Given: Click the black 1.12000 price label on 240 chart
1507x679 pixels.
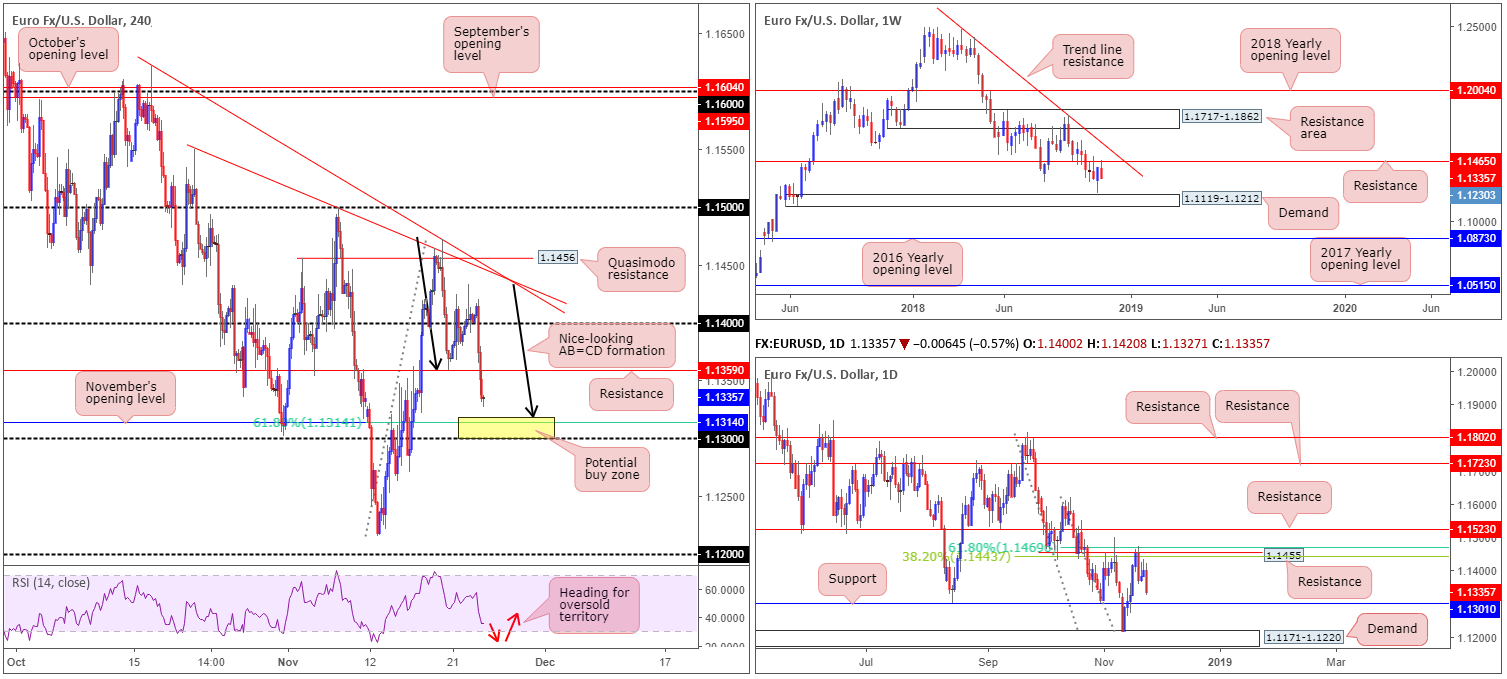Looking at the screenshot, I should click(722, 554).
